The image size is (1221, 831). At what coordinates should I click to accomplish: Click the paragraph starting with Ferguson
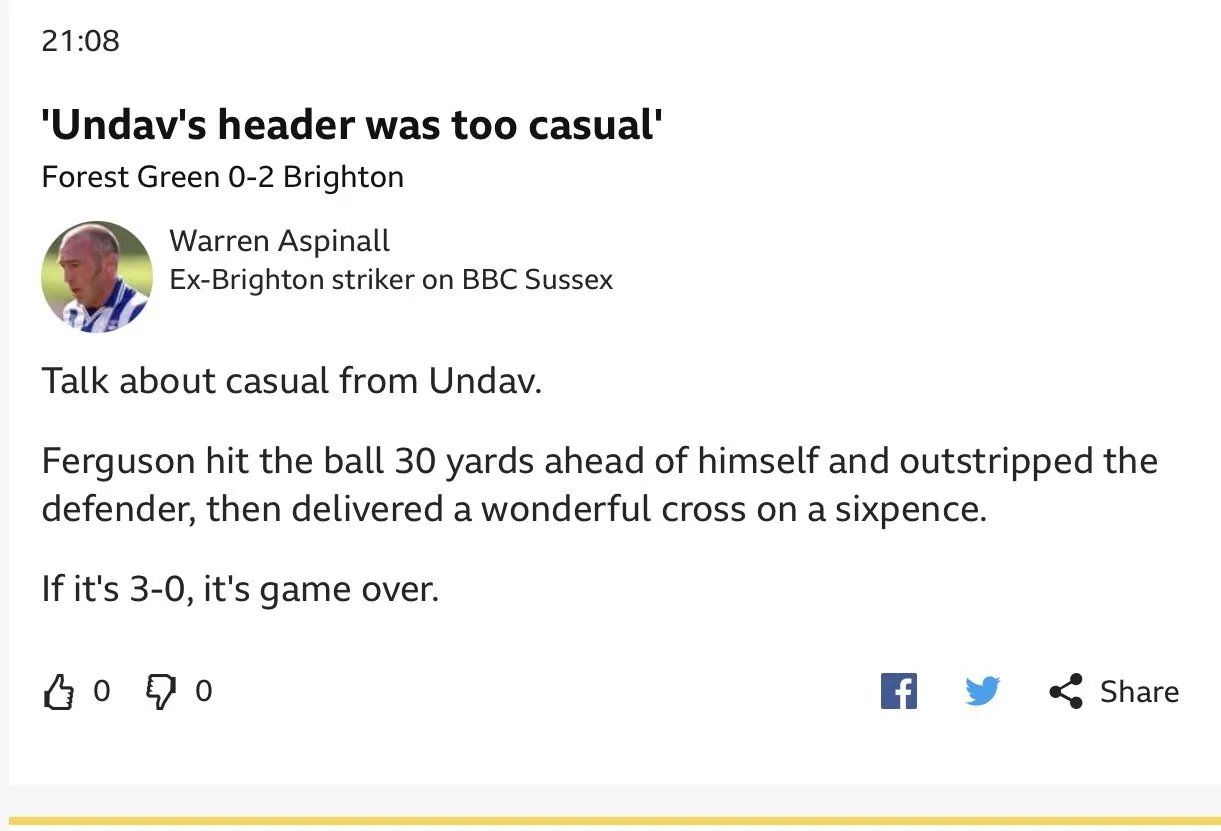[599, 485]
